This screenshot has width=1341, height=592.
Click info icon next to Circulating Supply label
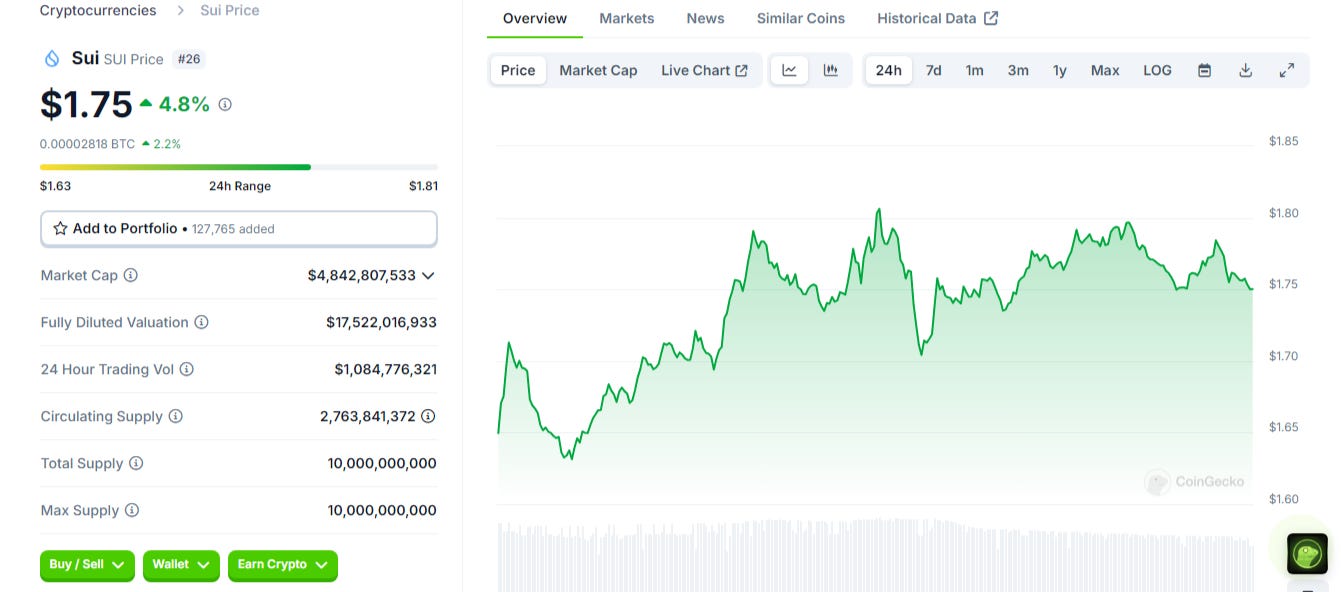click(175, 416)
